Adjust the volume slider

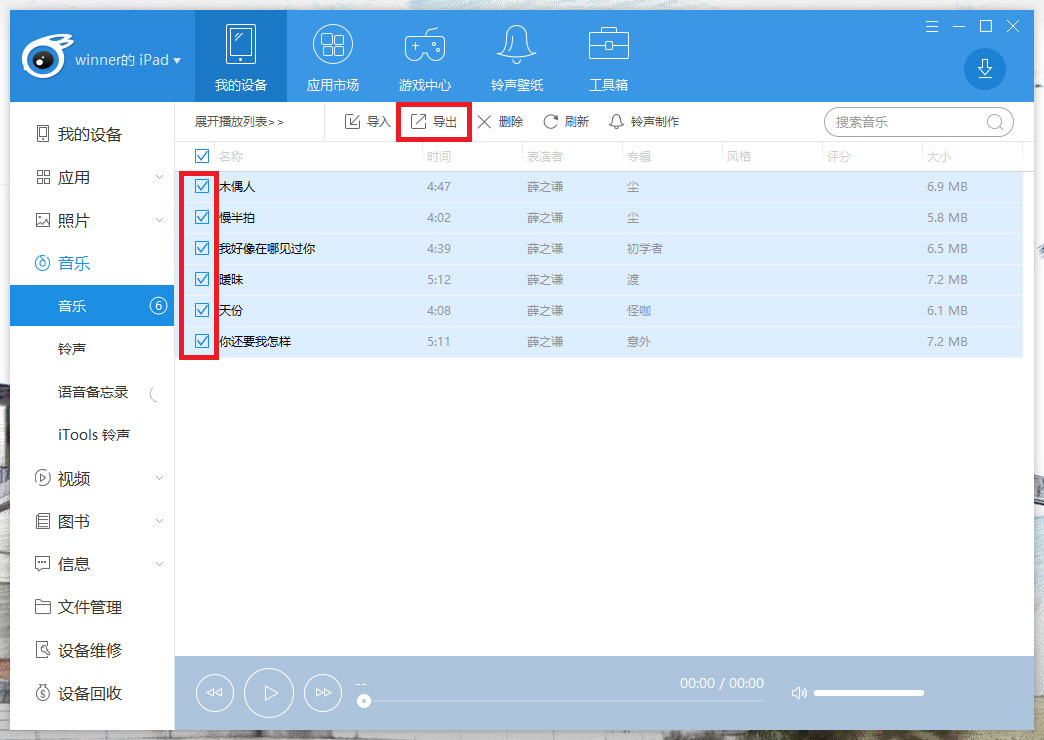[868, 693]
